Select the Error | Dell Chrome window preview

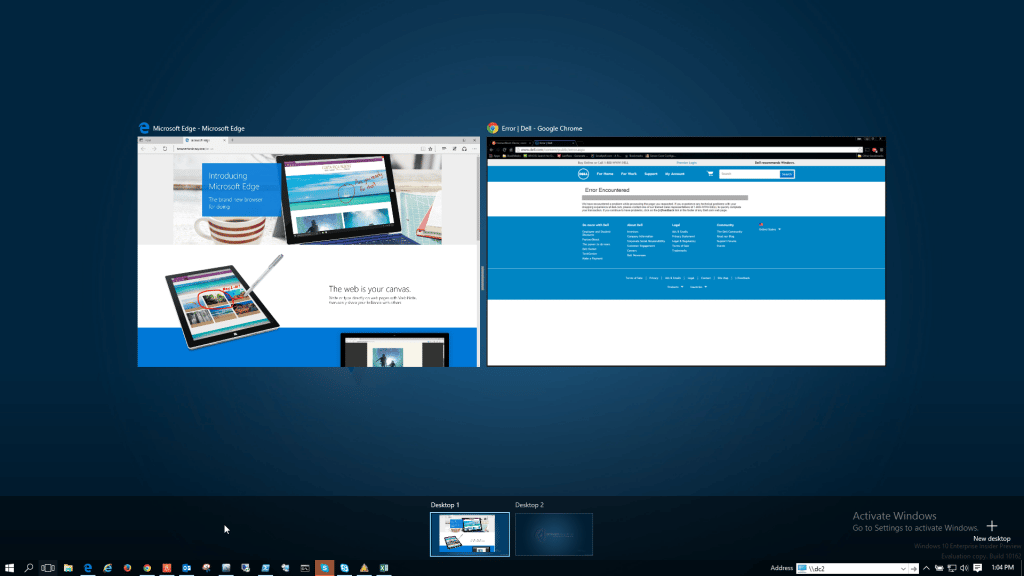coord(686,251)
